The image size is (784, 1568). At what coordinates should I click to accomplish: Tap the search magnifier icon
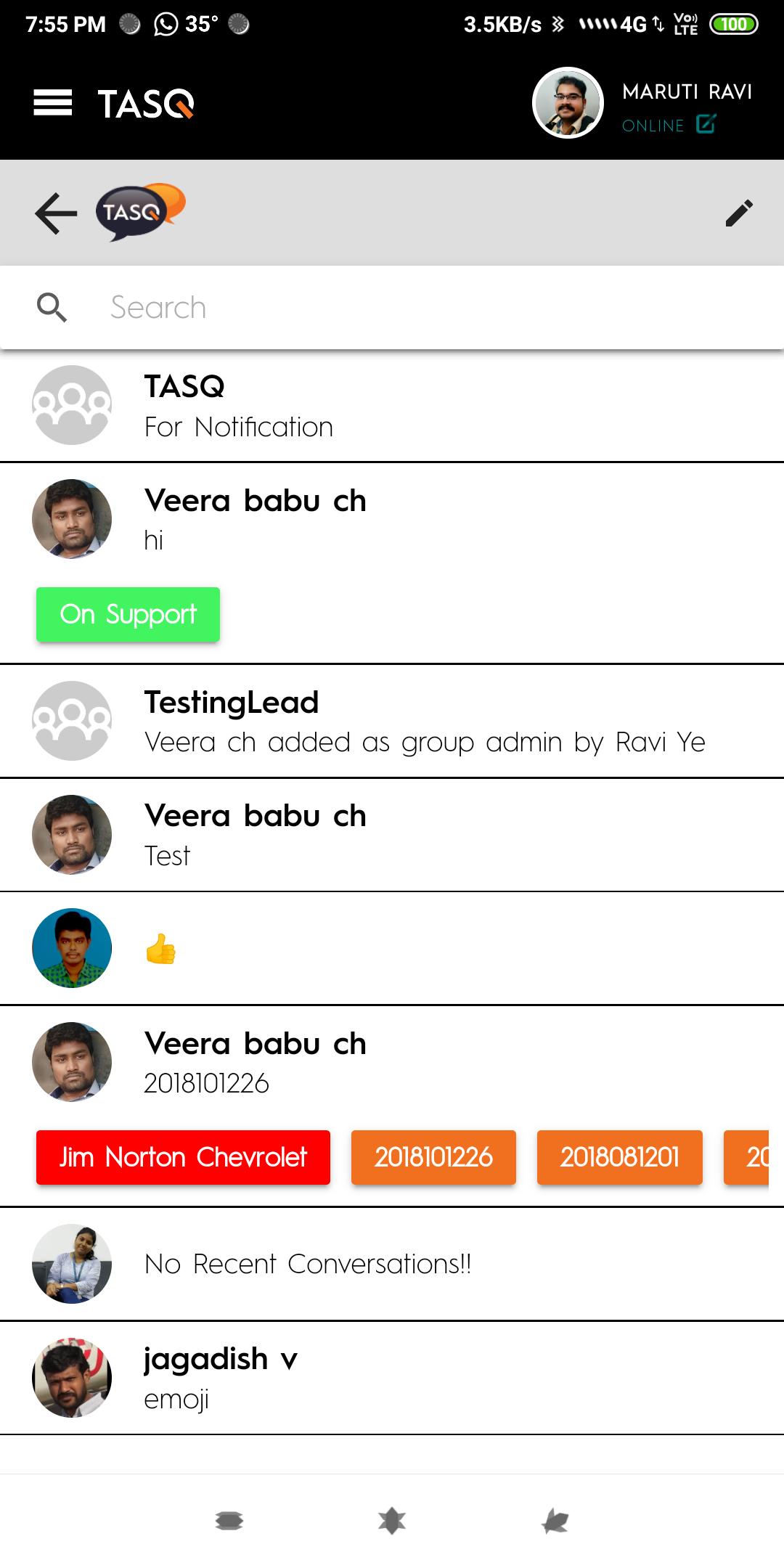tap(52, 308)
